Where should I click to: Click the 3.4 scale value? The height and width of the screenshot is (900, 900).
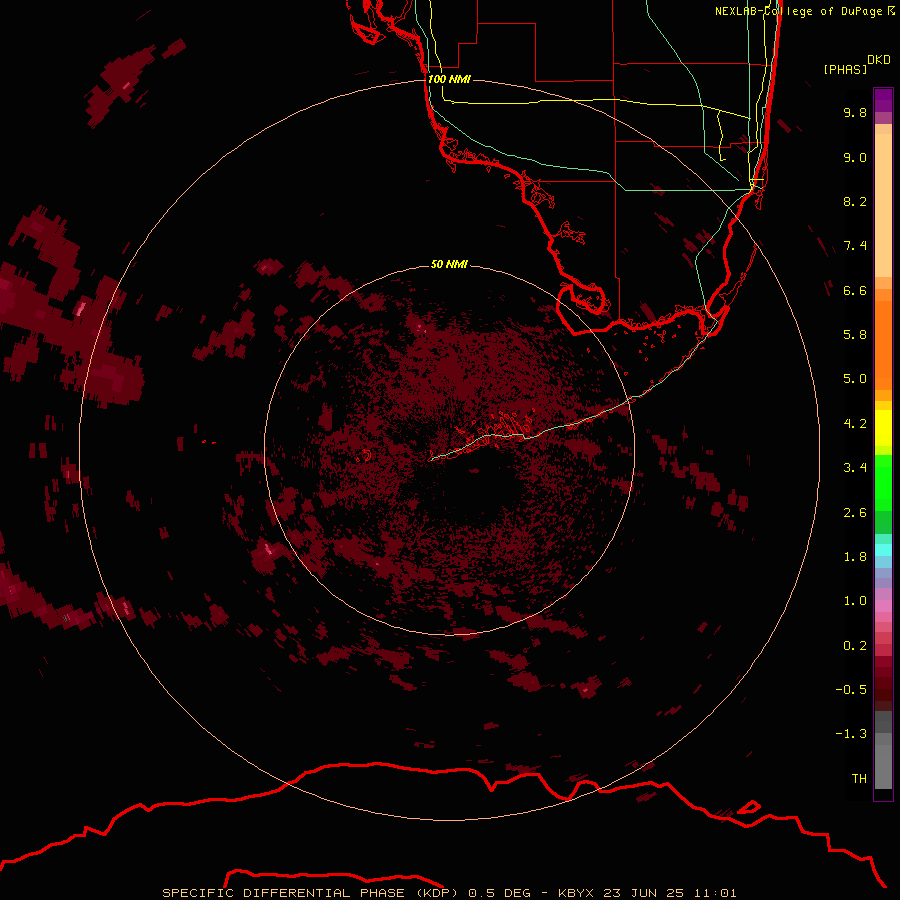pyautogui.click(x=855, y=468)
